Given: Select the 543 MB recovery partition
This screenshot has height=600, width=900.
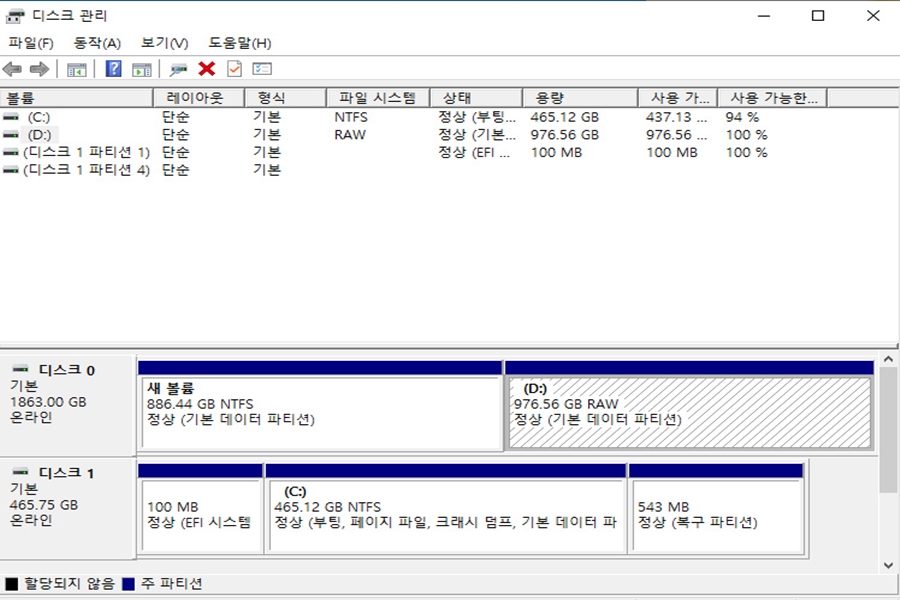Looking at the screenshot, I should pos(716,509).
